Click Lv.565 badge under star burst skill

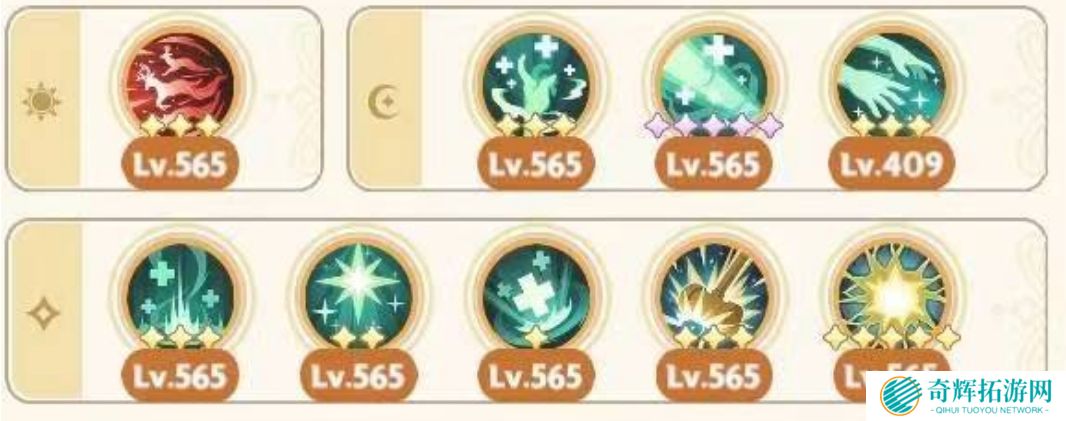pos(358,375)
